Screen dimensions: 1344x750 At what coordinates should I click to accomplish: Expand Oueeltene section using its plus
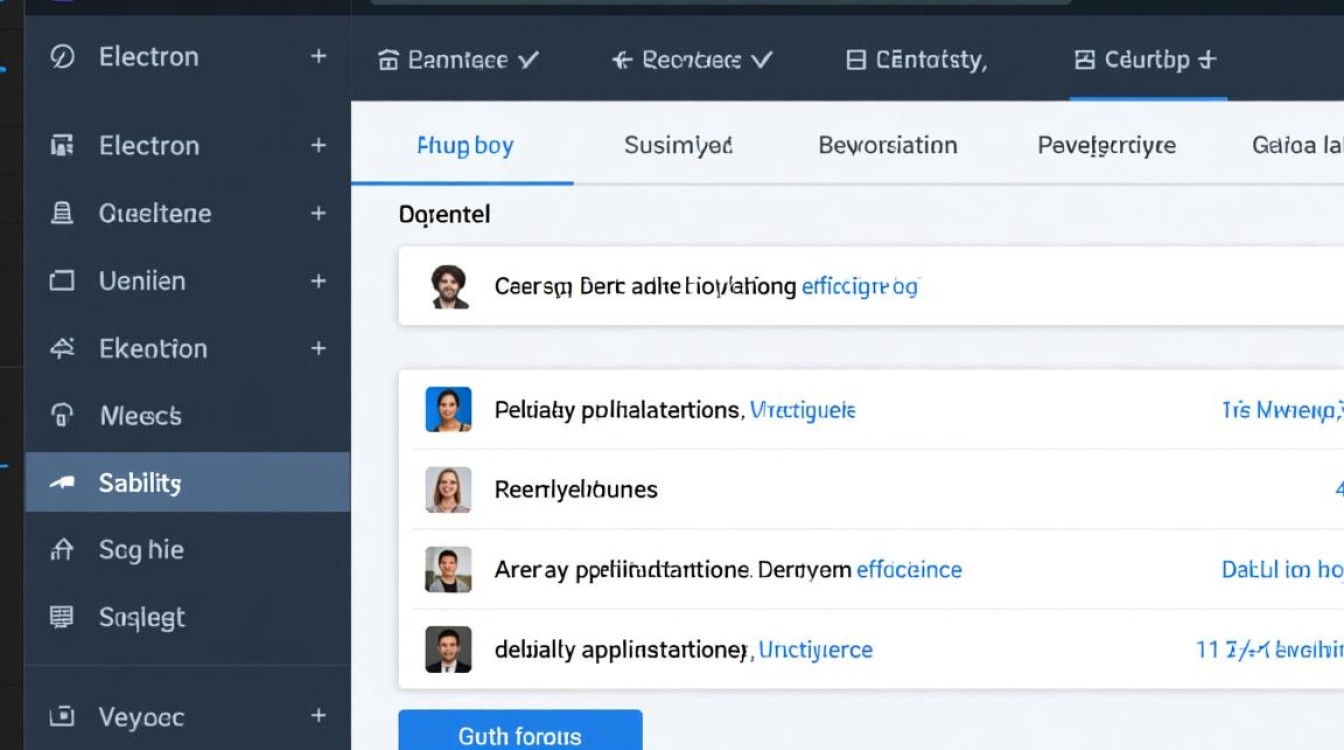(318, 213)
